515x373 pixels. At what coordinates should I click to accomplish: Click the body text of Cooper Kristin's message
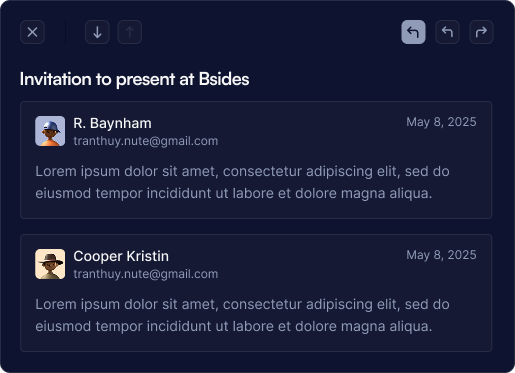pyautogui.click(x=242, y=315)
